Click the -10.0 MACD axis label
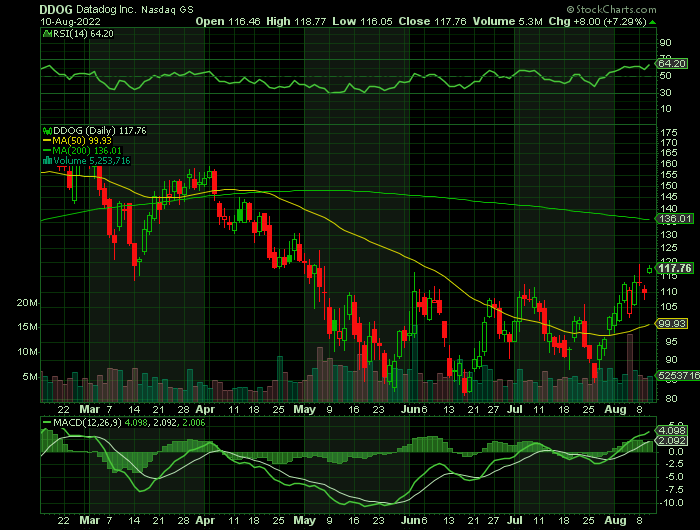Image resolution: width=700 pixels, height=530 pixels. (x=671, y=503)
